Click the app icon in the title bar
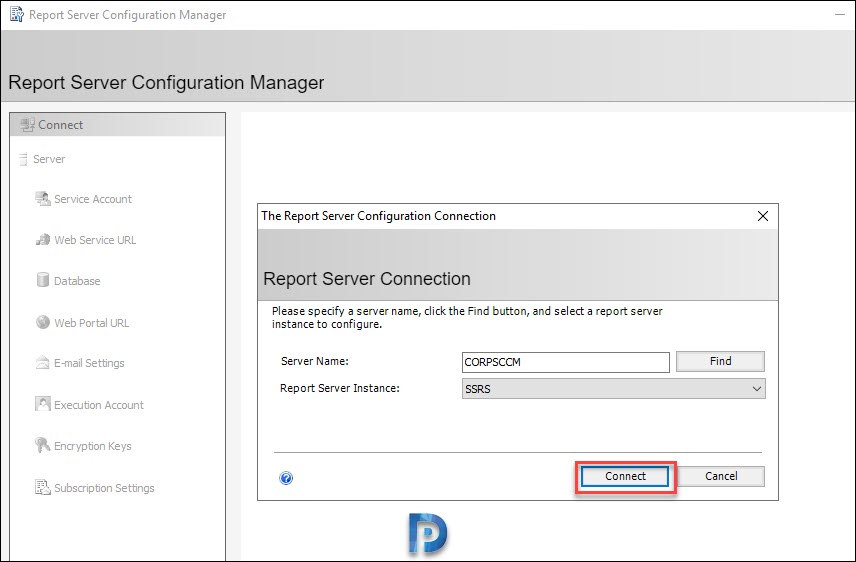This screenshot has height=562, width=856. tap(17, 14)
